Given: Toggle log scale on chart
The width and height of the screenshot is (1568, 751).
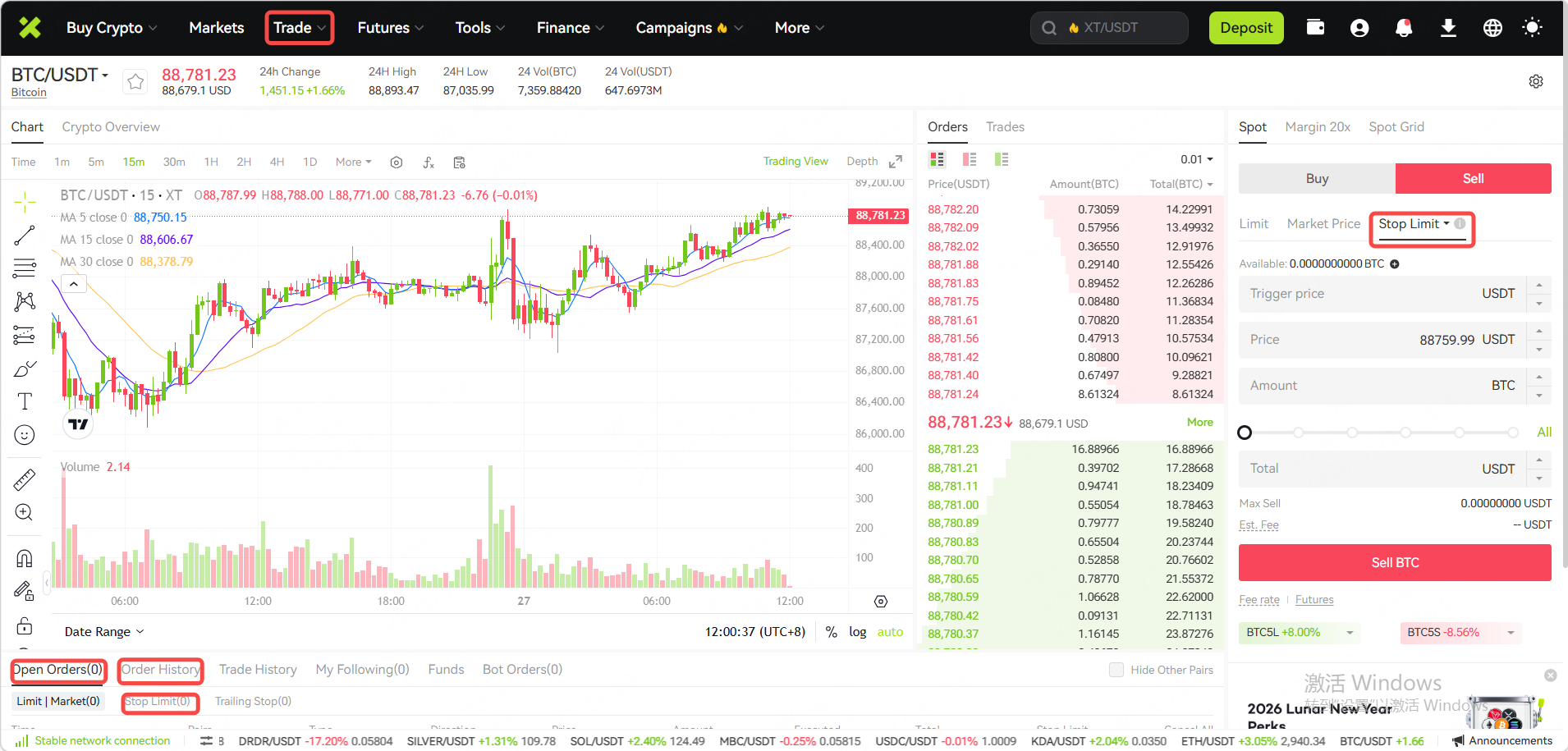Looking at the screenshot, I should (x=857, y=632).
